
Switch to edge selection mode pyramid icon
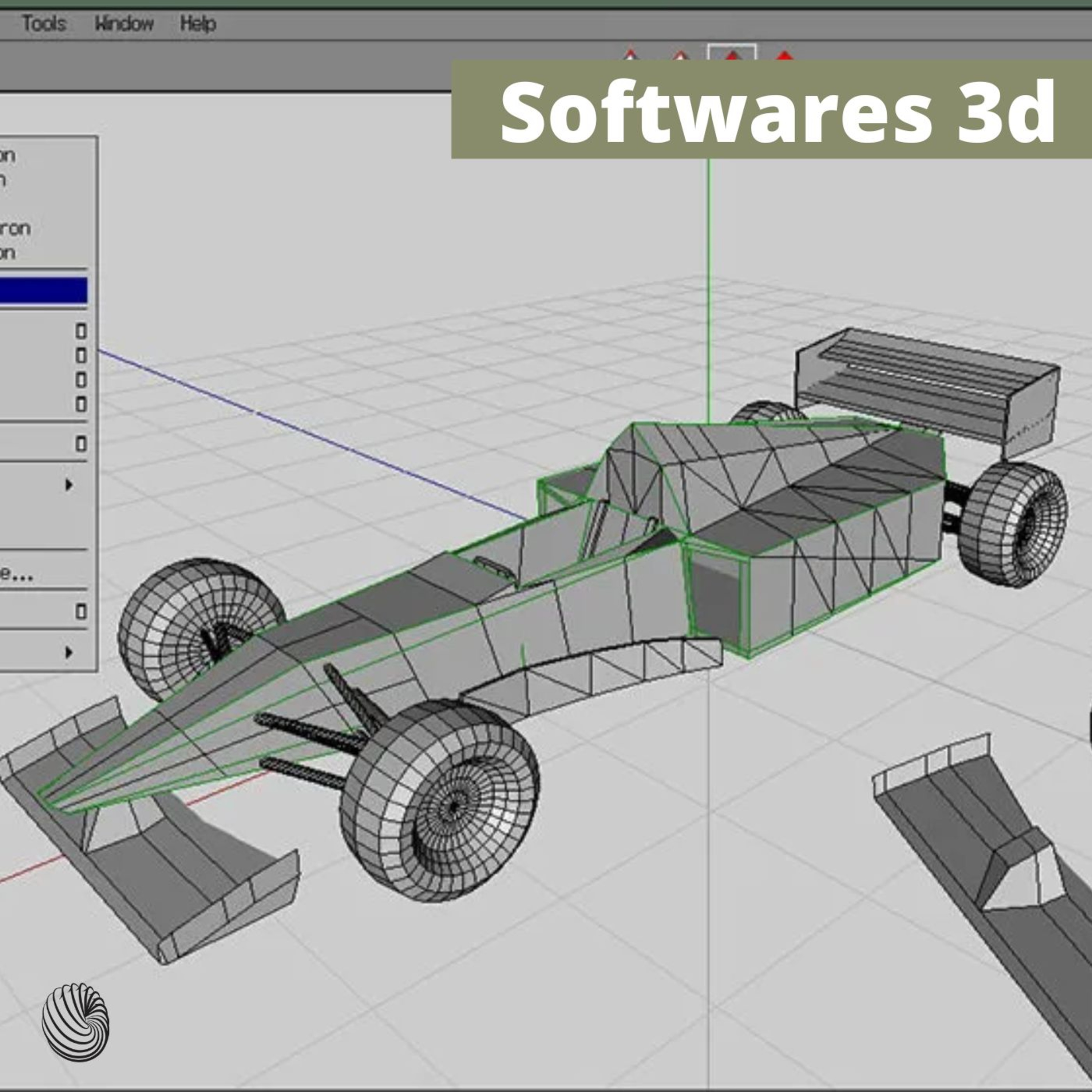(x=681, y=55)
